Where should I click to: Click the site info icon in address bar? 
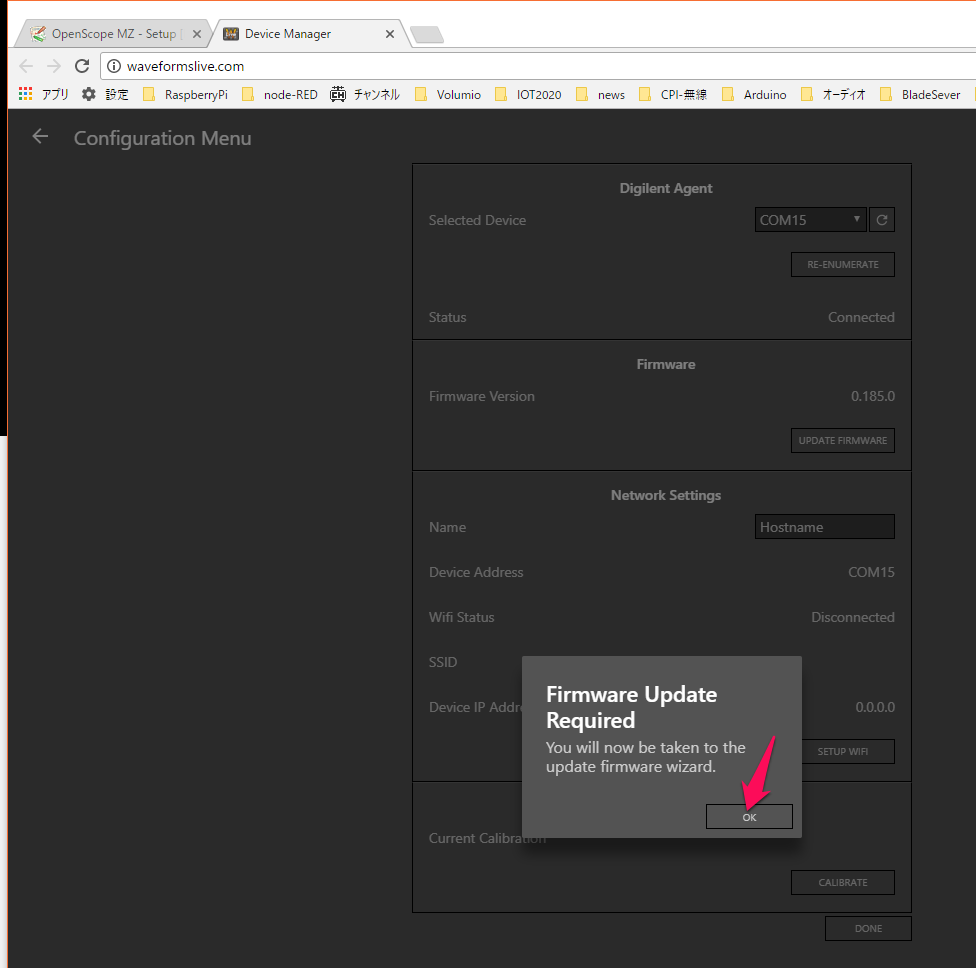point(114,66)
